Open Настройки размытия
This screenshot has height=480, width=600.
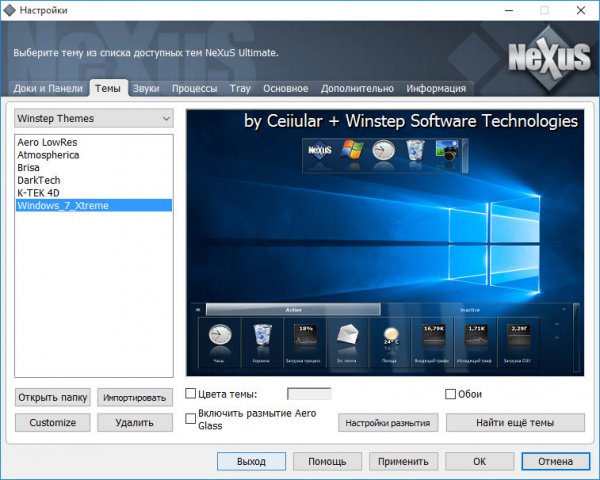click(388, 423)
